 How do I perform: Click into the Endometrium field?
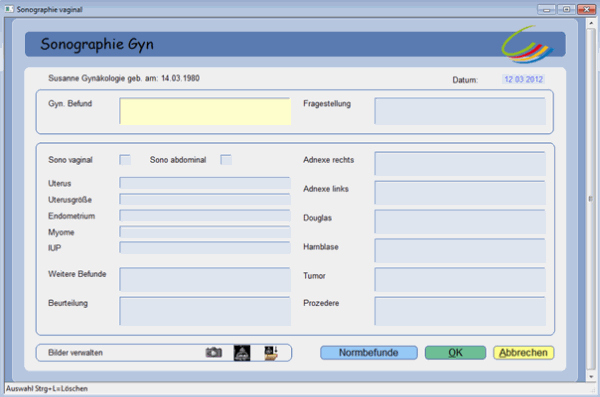coord(205,216)
